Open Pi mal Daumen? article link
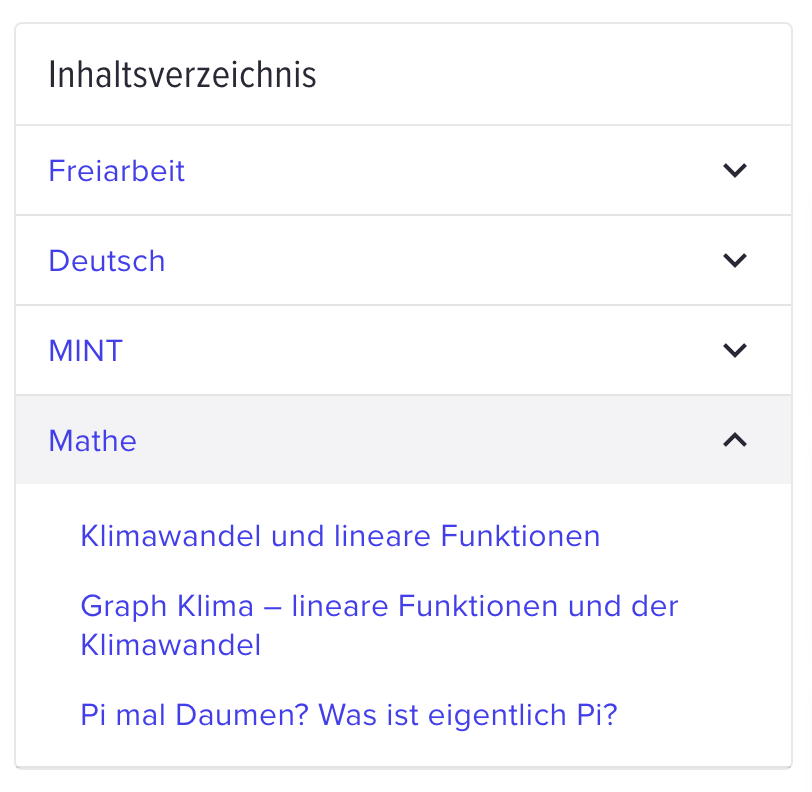This screenshot has width=812, height=792. click(349, 715)
